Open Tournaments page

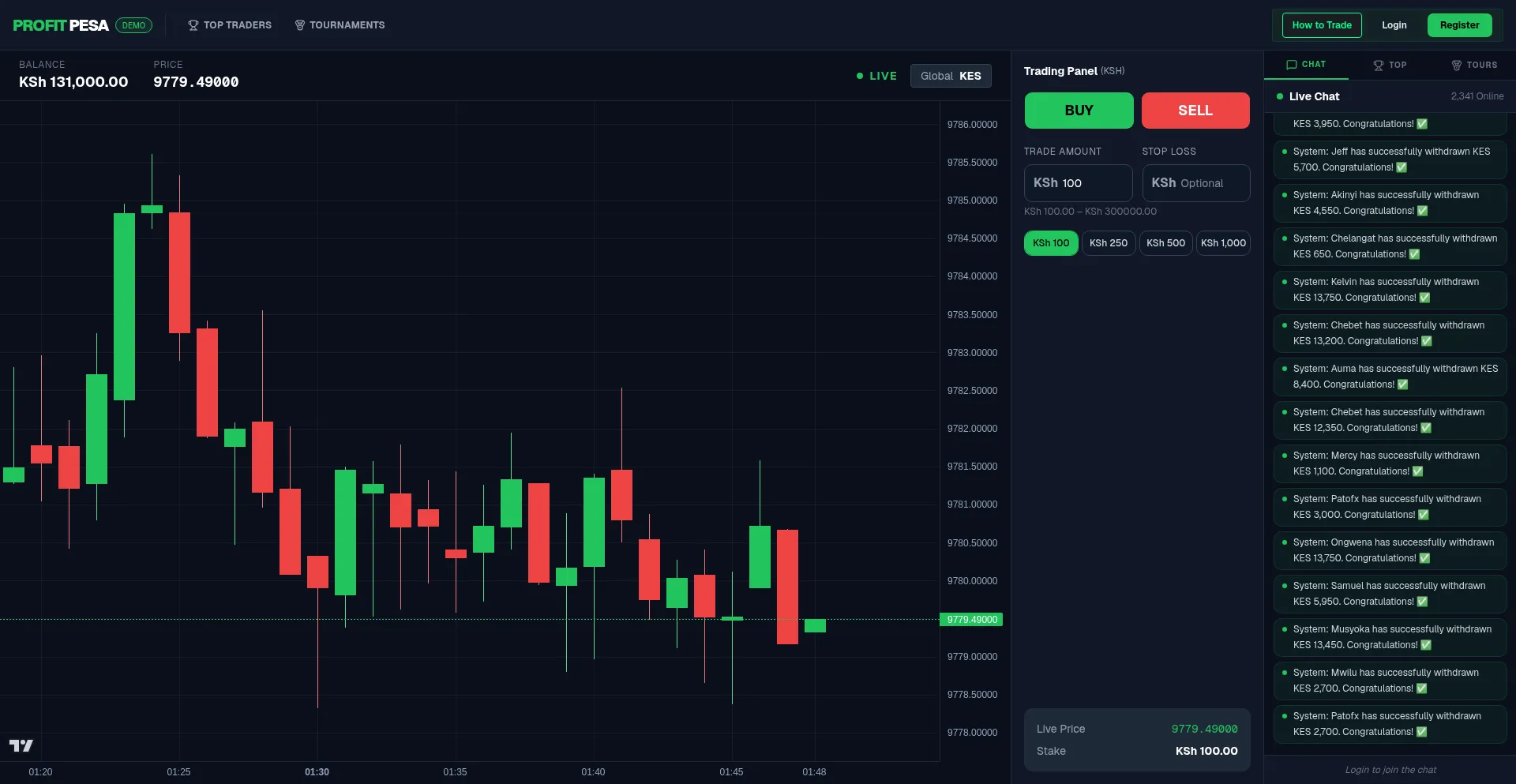coord(340,25)
